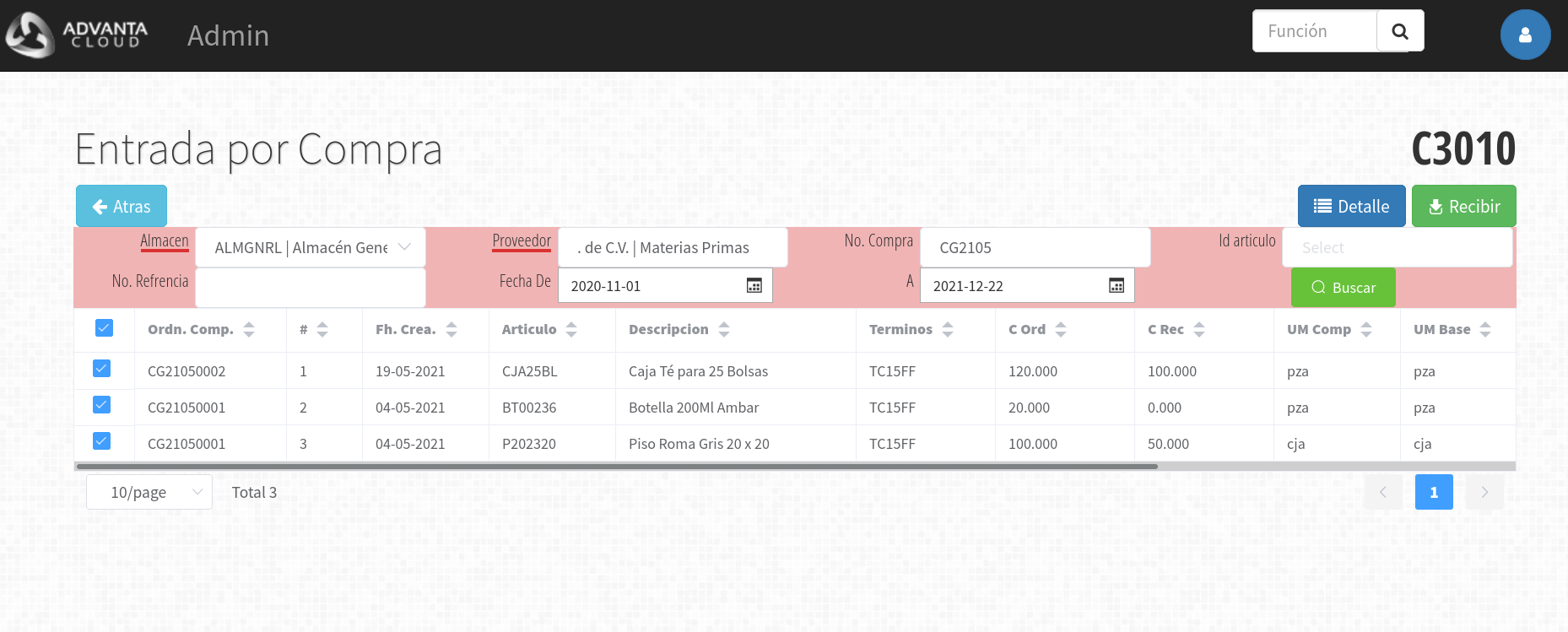
Task: Sort by Terminos column arrows
Action: [x=948, y=330]
